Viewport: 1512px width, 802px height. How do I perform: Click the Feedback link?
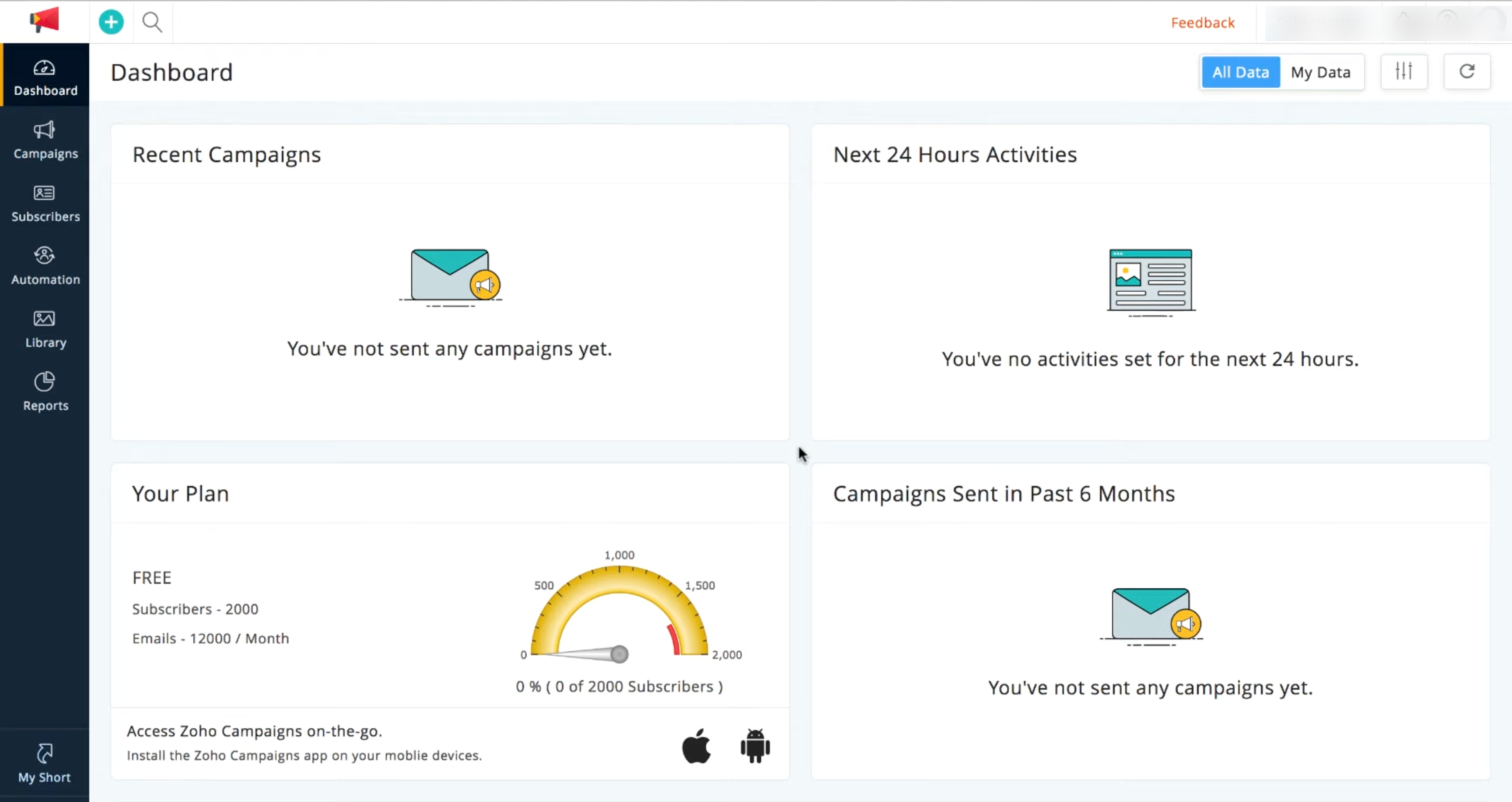(1202, 23)
